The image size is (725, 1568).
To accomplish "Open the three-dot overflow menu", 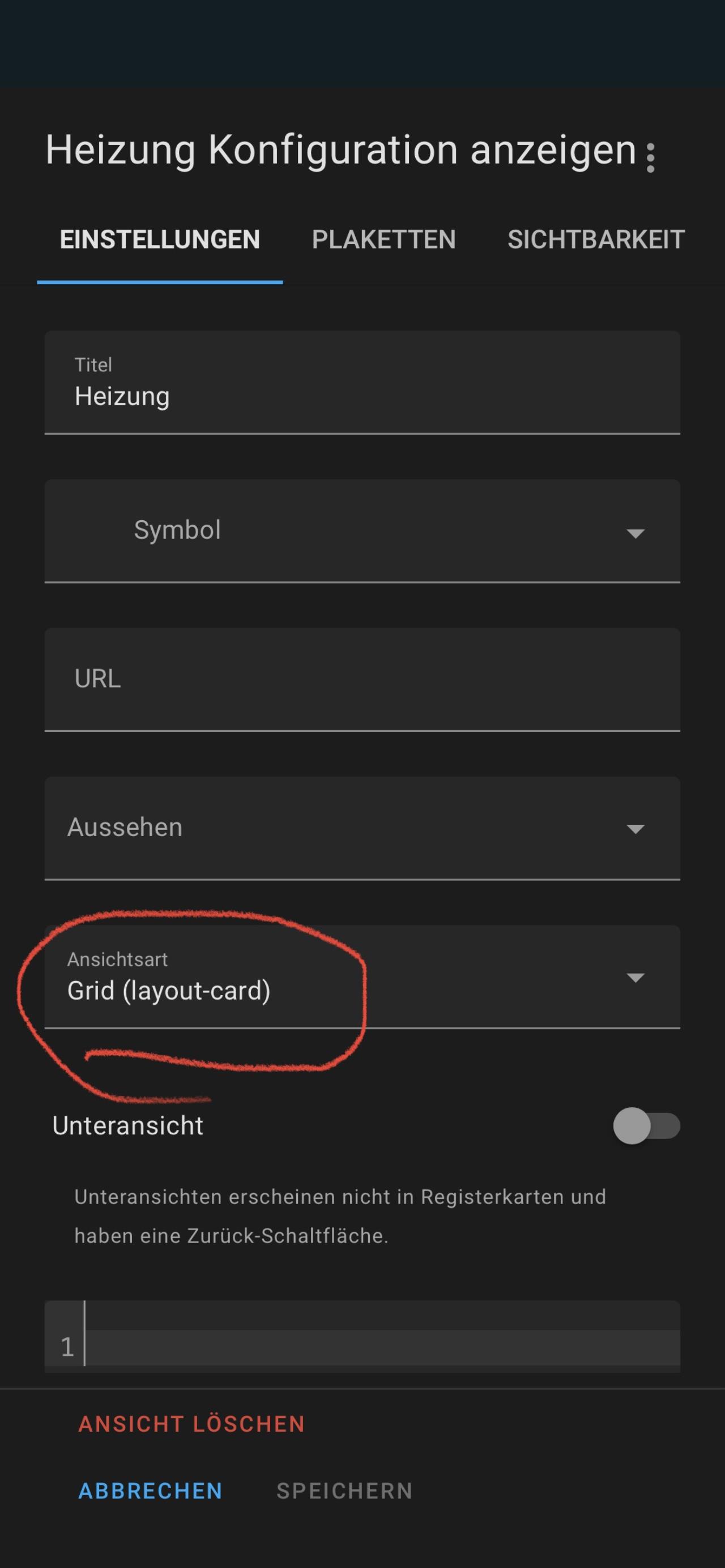I will (x=650, y=158).
